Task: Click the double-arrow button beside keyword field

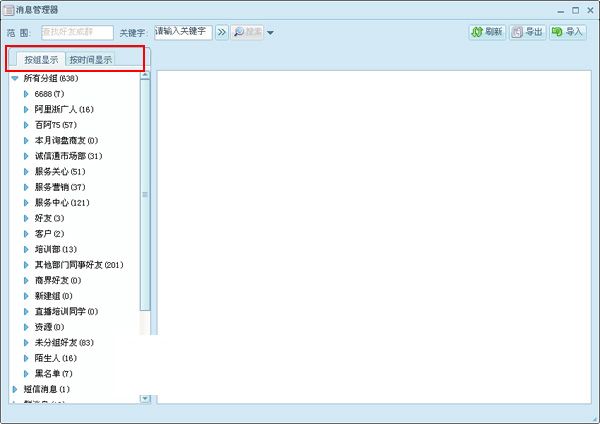Action: click(x=222, y=32)
